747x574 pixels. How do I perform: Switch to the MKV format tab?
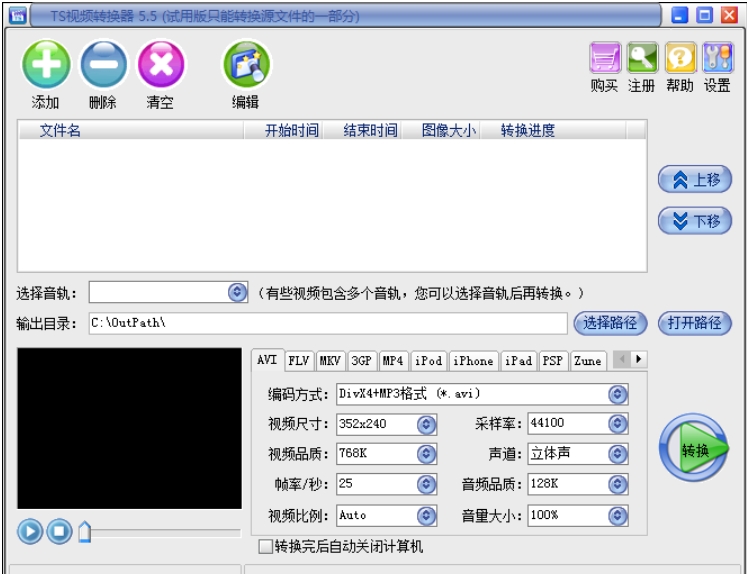pyautogui.click(x=330, y=361)
